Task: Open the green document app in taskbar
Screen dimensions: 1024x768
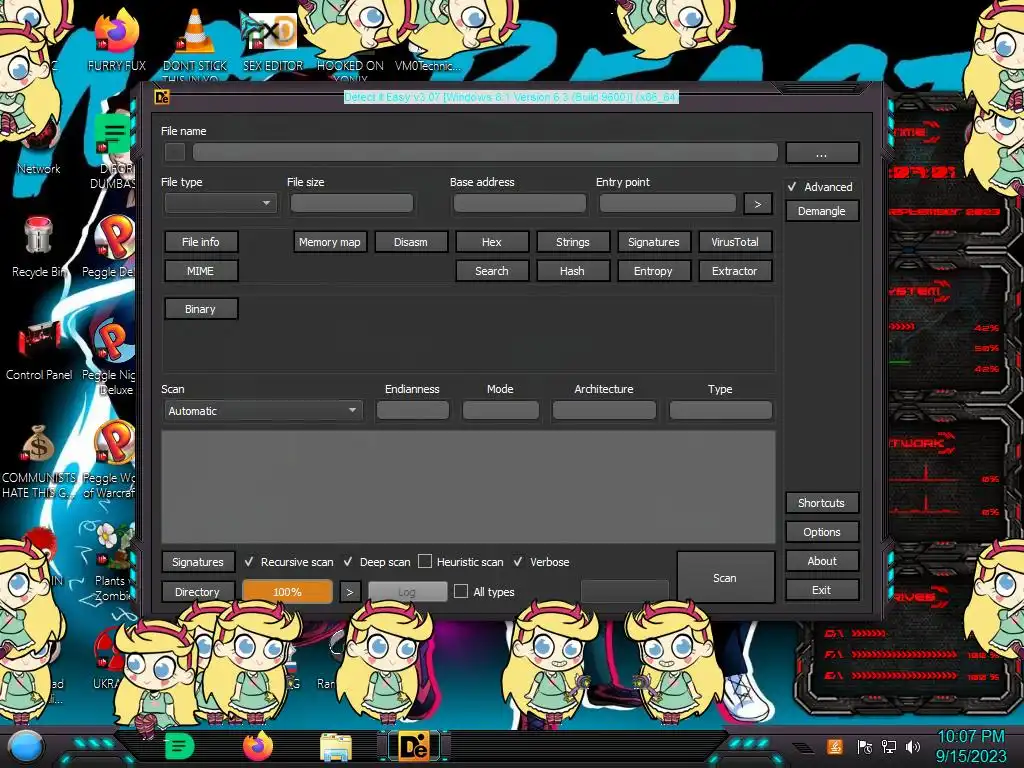Action: tap(179, 746)
